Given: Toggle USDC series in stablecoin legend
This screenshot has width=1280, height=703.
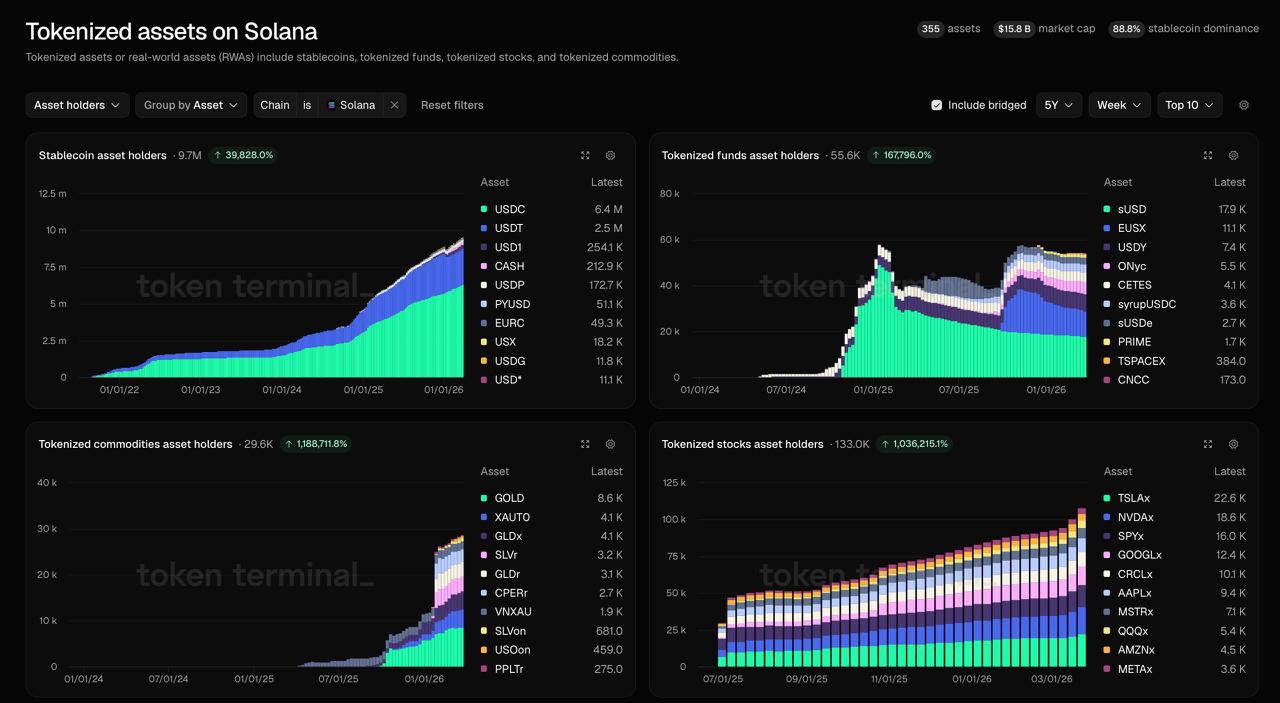Looking at the screenshot, I should 509,209.
